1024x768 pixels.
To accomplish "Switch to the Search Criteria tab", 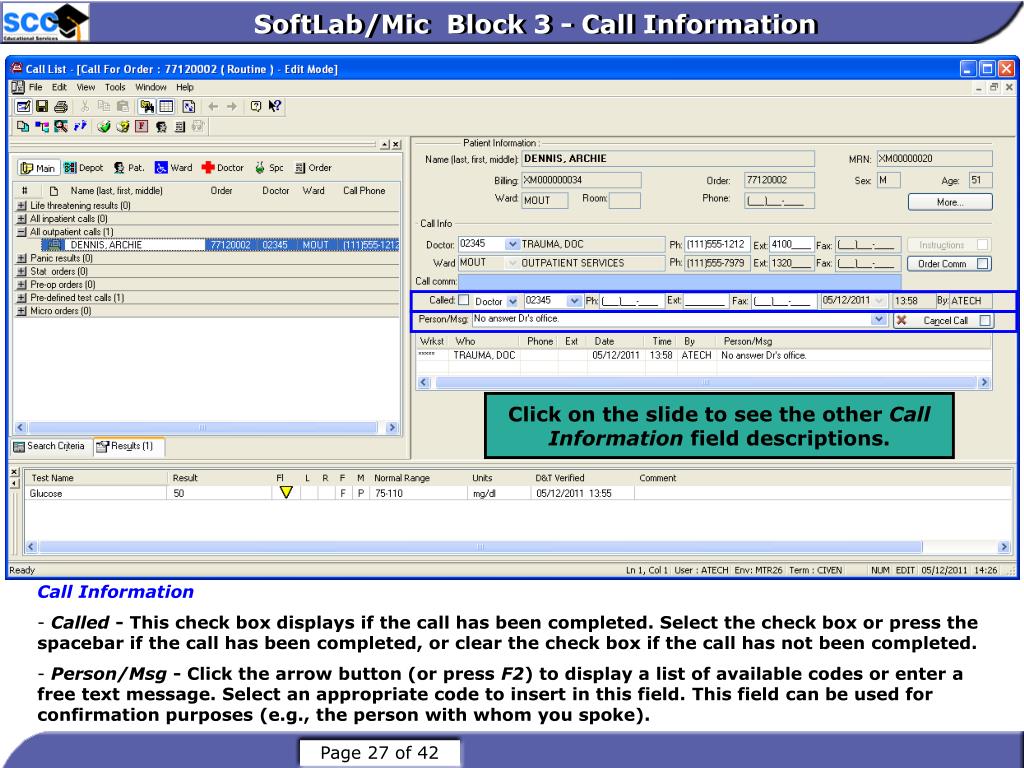I will tap(50, 446).
